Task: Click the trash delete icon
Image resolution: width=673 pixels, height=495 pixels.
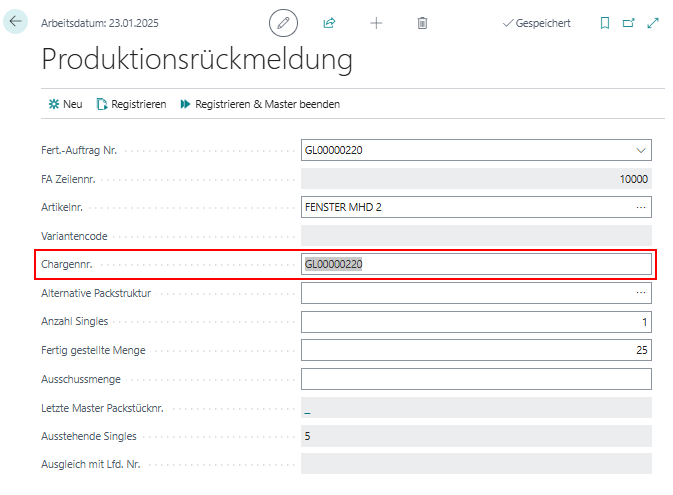Action: 422,22
